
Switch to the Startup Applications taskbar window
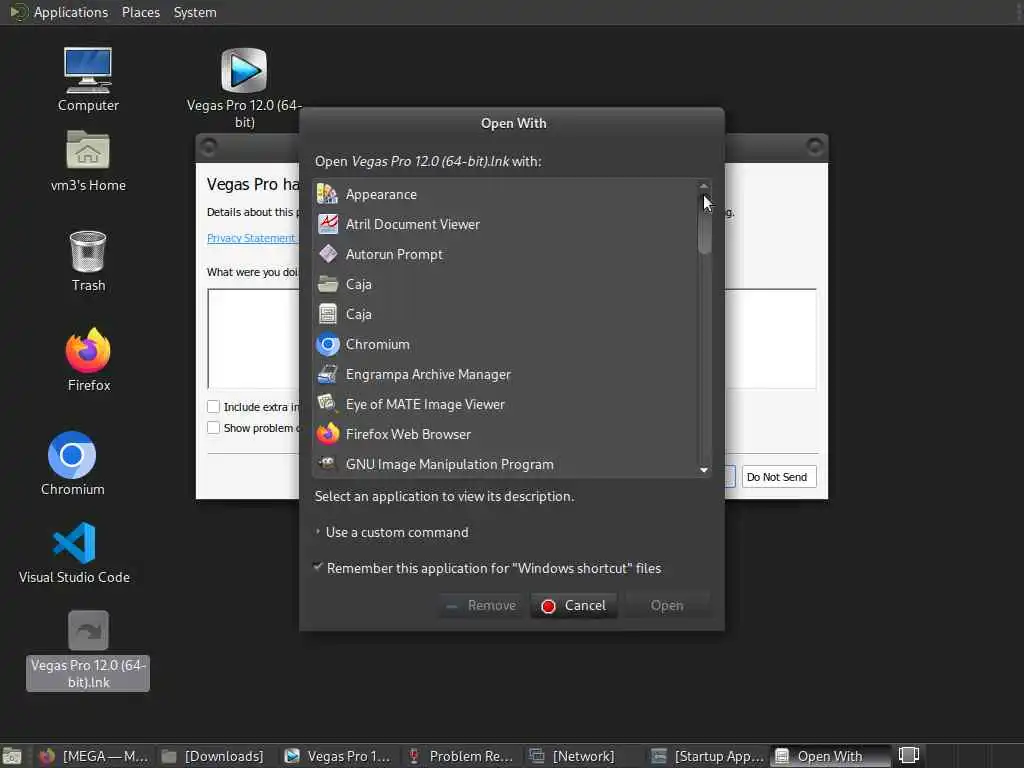(x=707, y=756)
